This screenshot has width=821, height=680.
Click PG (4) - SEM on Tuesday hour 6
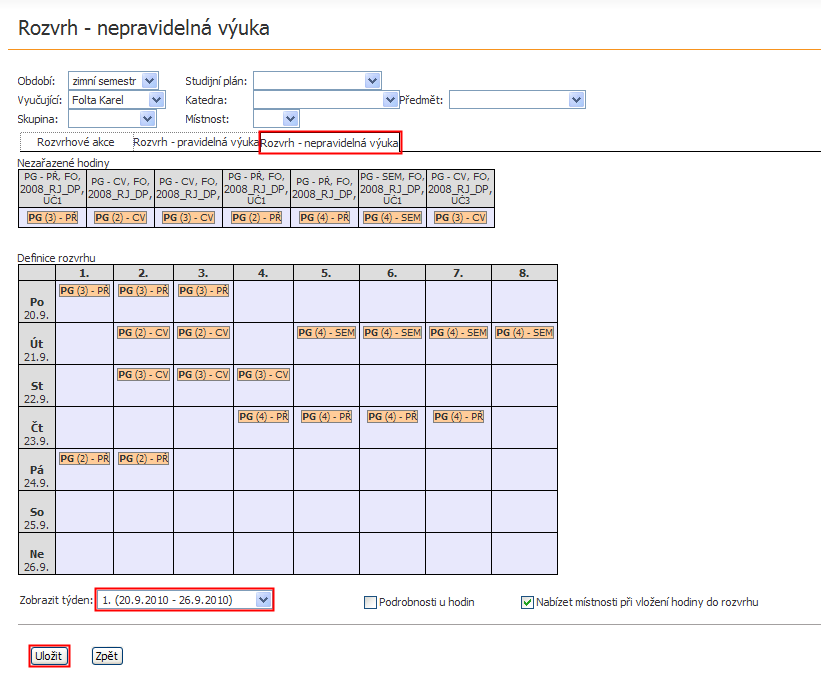393,332
